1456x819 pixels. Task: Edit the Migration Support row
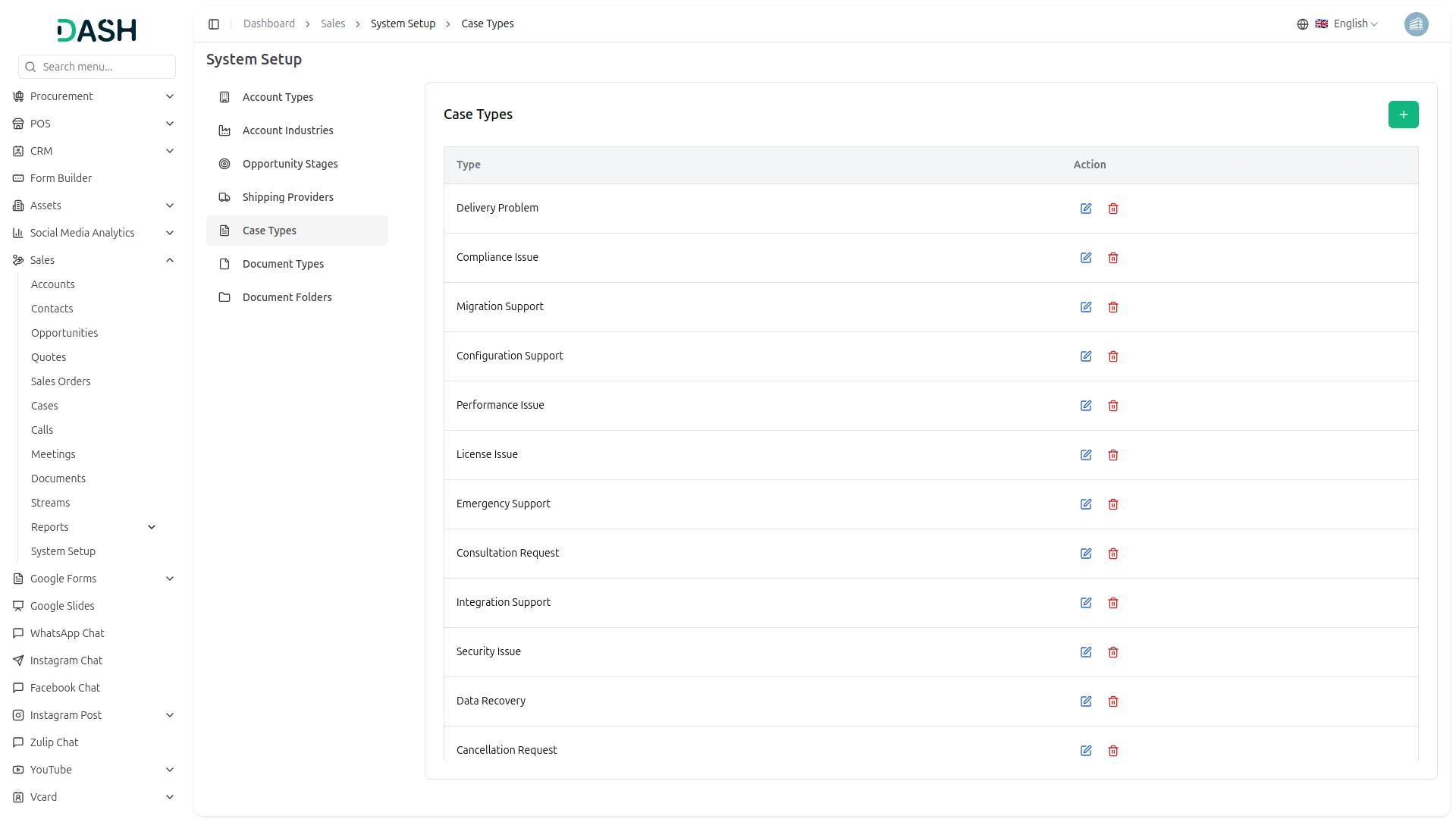[1086, 307]
